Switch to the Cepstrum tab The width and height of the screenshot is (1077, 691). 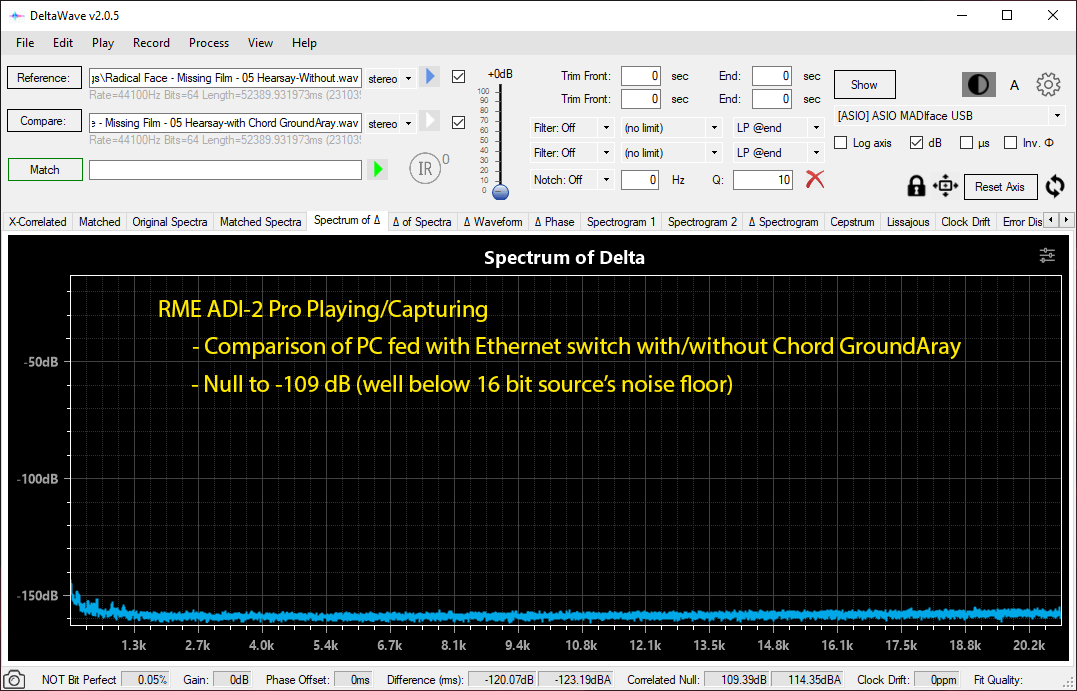click(x=852, y=222)
